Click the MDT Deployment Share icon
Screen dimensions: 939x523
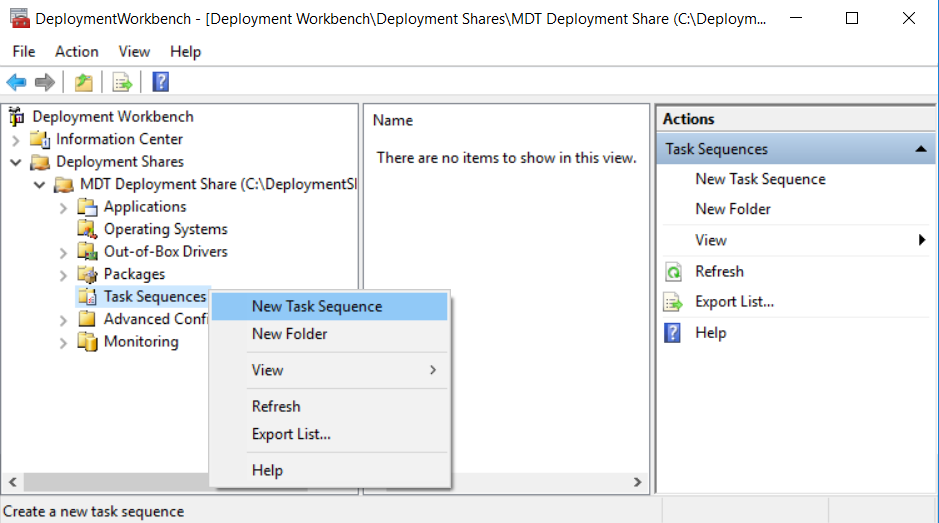coord(64,185)
